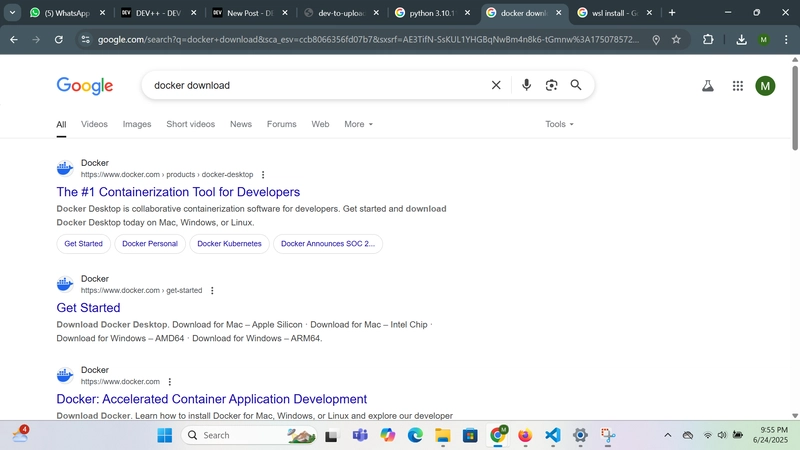800x450 pixels.
Task: Click the Windows taskbar Search box
Action: pyautogui.click(x=248, y=435)
